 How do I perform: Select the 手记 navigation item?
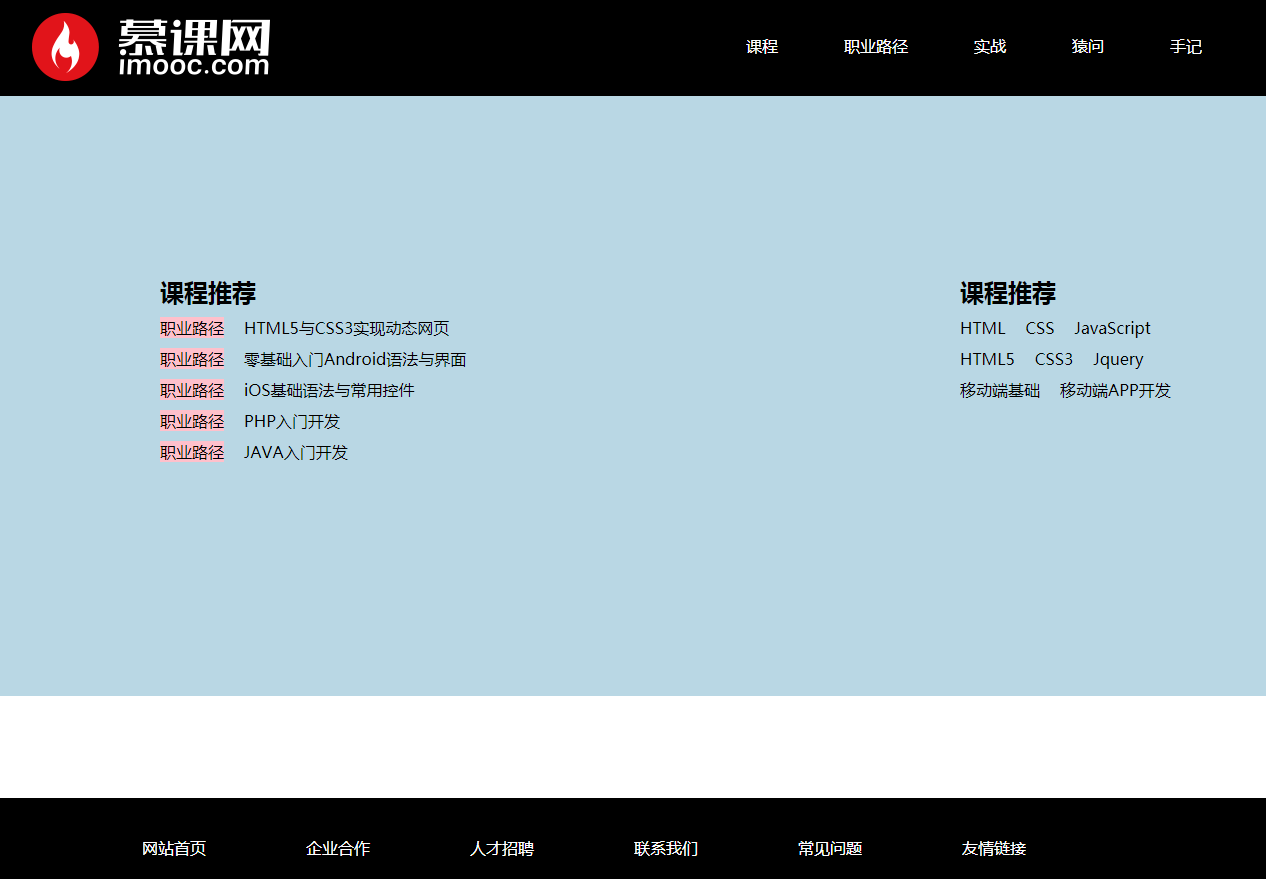(1186, 47)
